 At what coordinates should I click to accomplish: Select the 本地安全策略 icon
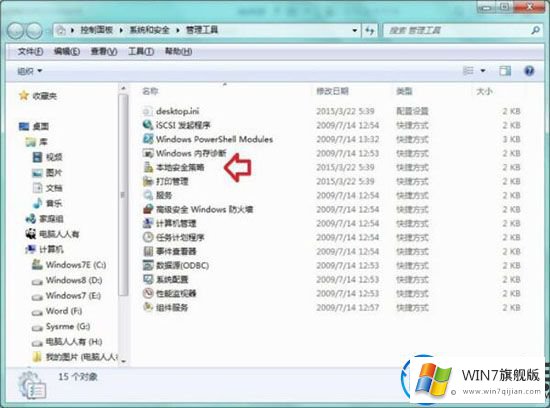(148, 167)
